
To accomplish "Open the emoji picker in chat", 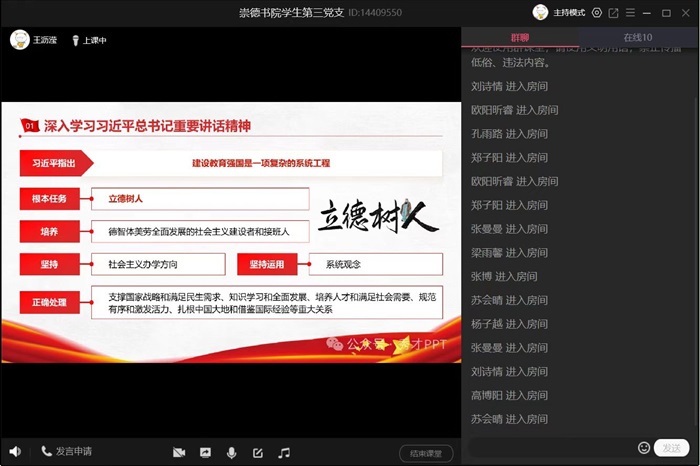I will 644,447.
